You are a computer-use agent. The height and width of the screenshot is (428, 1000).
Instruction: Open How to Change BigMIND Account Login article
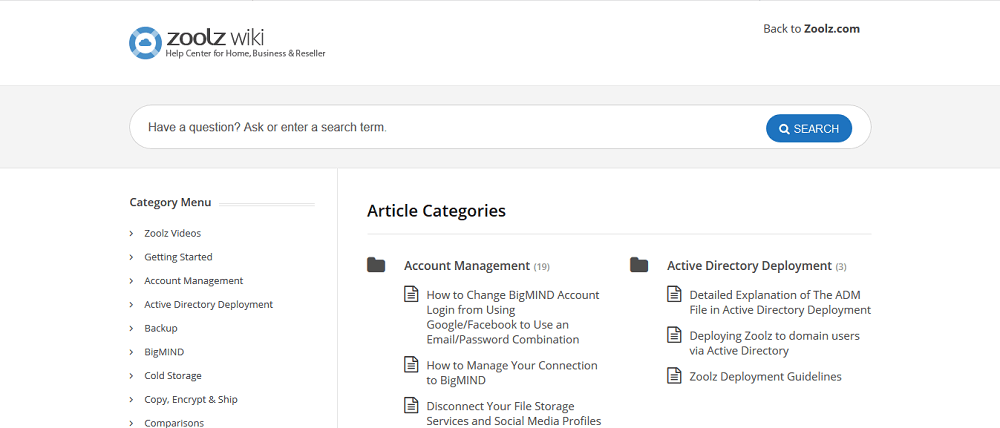coord(513,317)
